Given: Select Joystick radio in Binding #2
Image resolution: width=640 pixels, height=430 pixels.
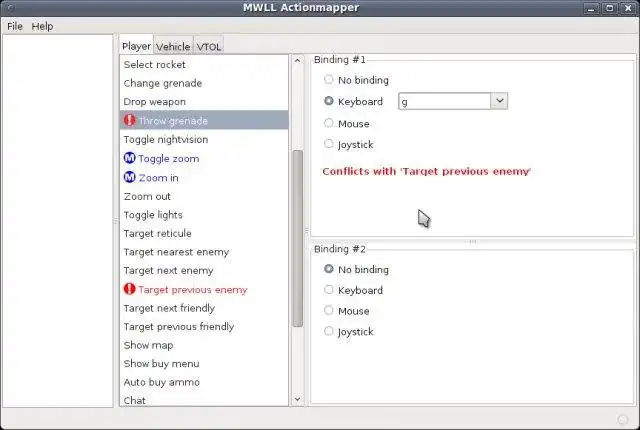Looking at the screenshot, I should [329, 331].
